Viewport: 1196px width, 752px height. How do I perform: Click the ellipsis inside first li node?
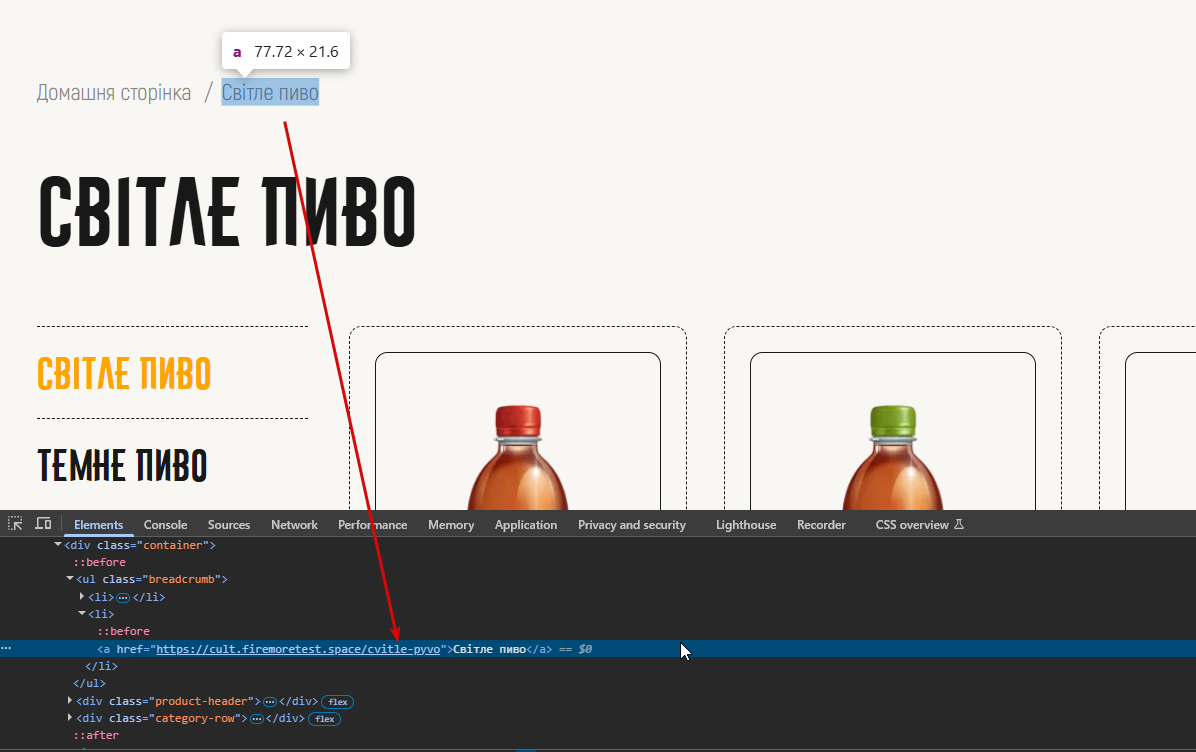(123, 597)
